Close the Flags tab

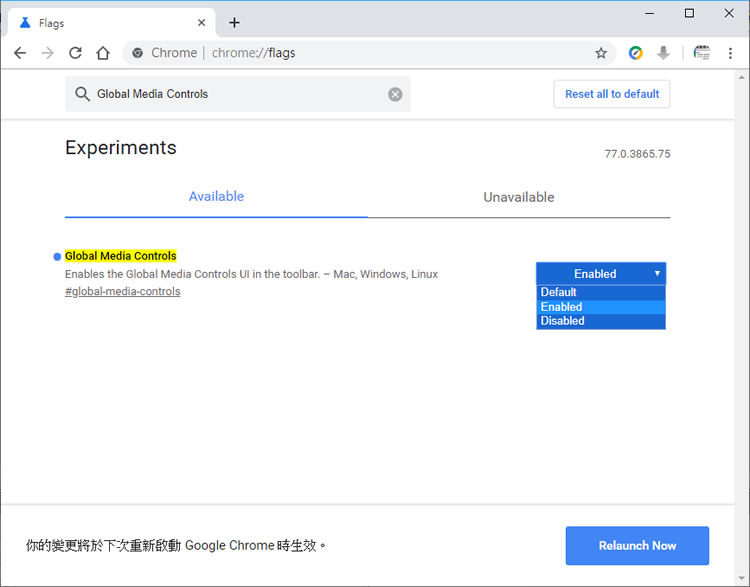tap(201, 22)
